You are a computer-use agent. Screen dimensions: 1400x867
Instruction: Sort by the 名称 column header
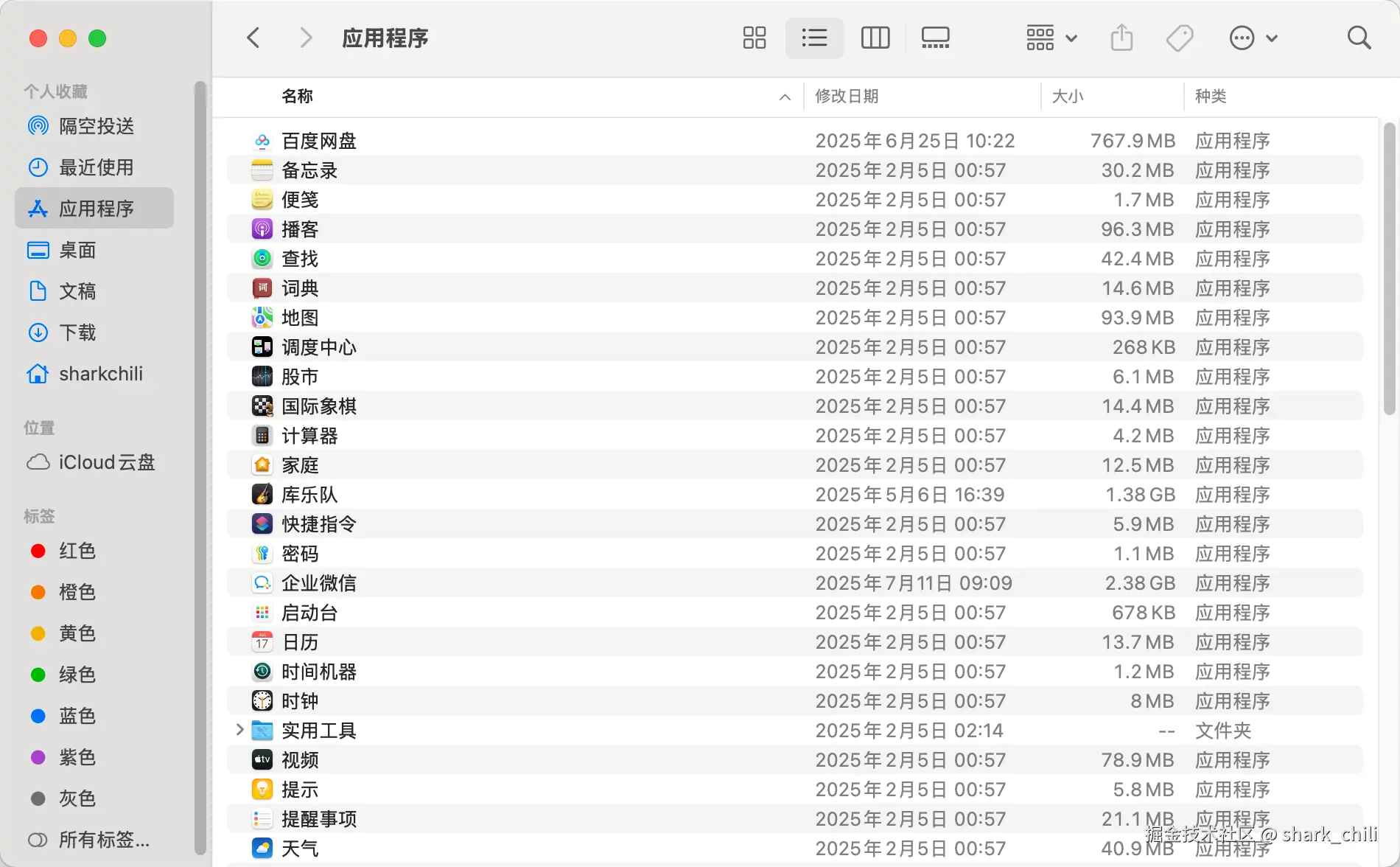point(297,96)
